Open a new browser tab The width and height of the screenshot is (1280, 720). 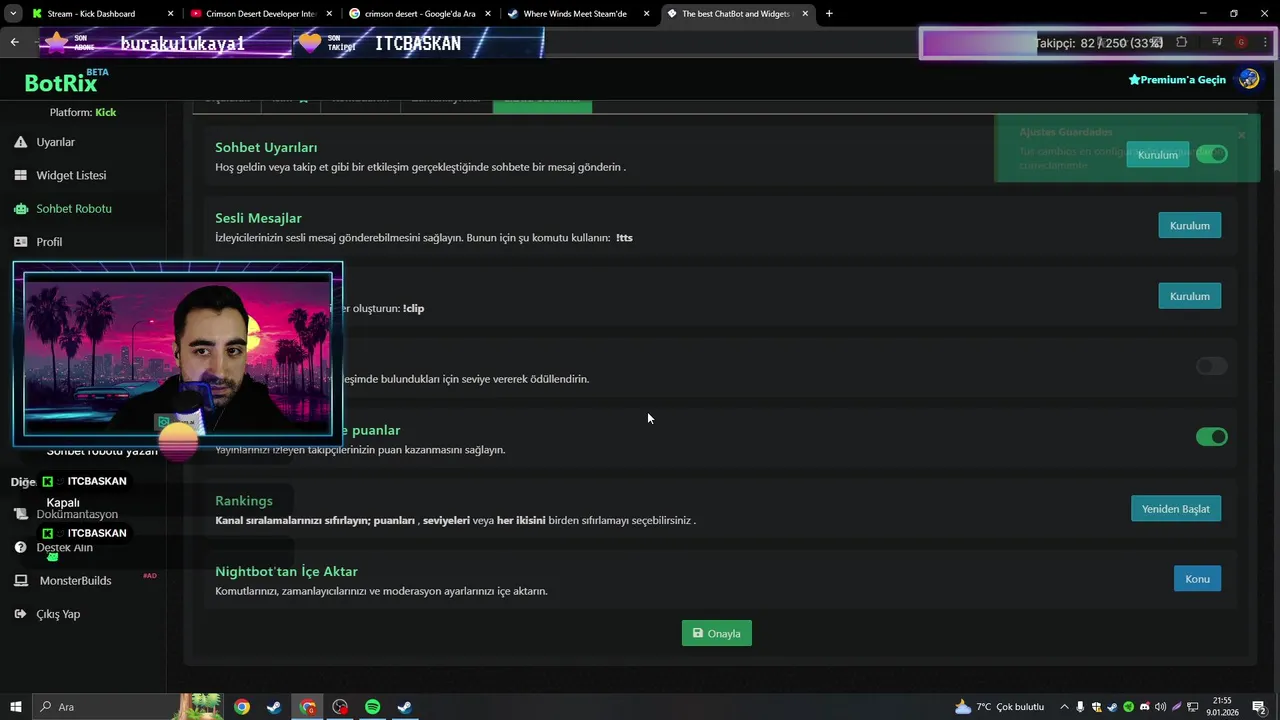click(829, 14)
